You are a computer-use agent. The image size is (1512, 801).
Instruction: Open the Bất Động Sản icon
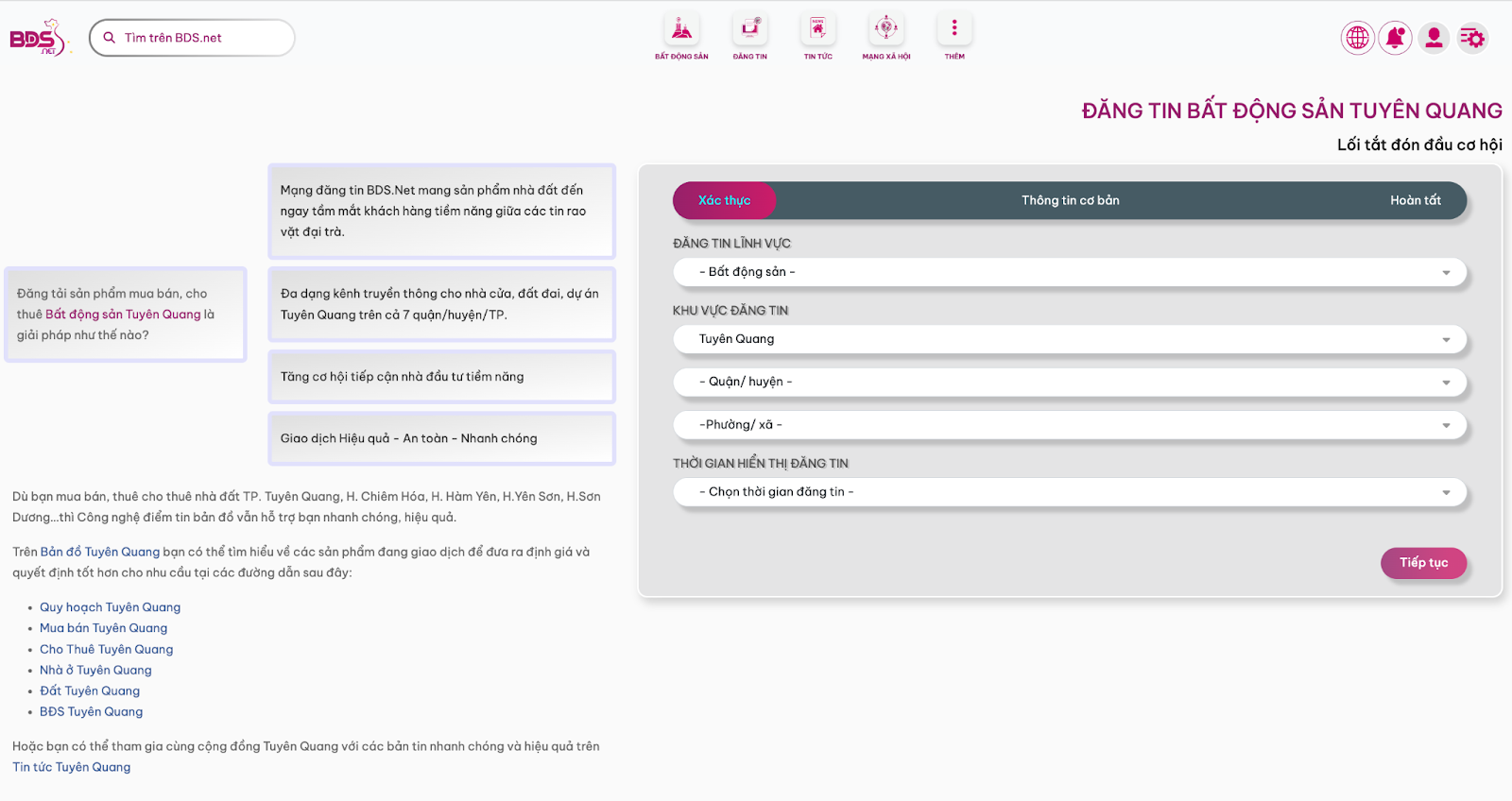(x=681, y=29)
